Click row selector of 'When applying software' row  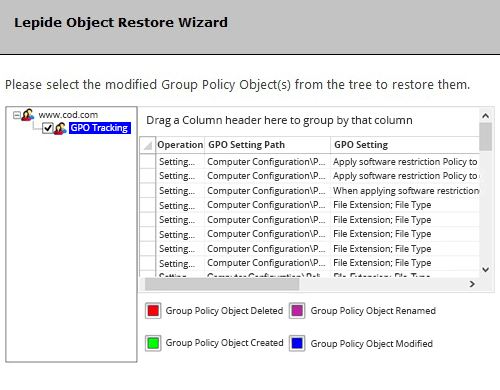pos(147,191)
